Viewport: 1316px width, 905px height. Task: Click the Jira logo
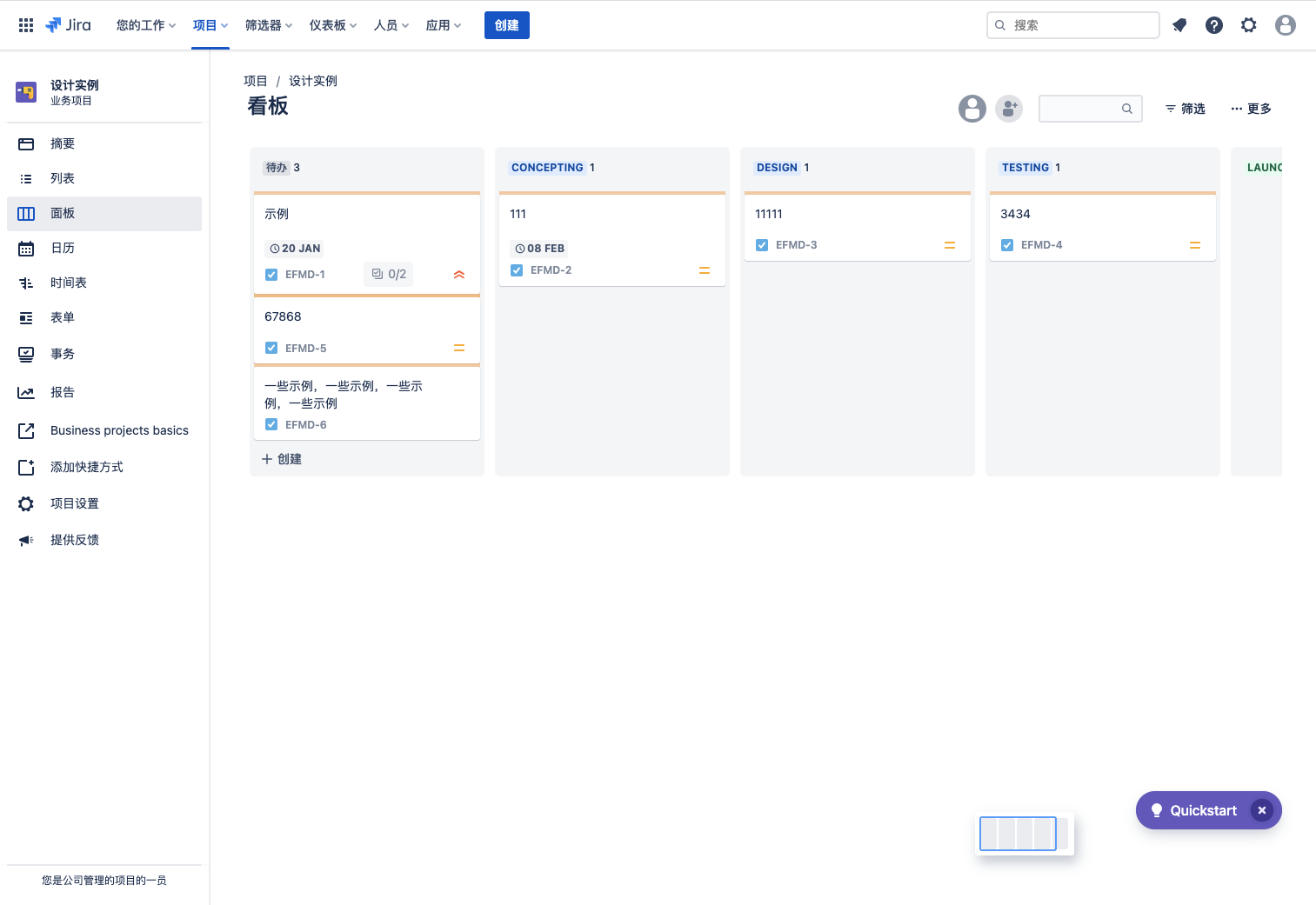tap(68, 25)
